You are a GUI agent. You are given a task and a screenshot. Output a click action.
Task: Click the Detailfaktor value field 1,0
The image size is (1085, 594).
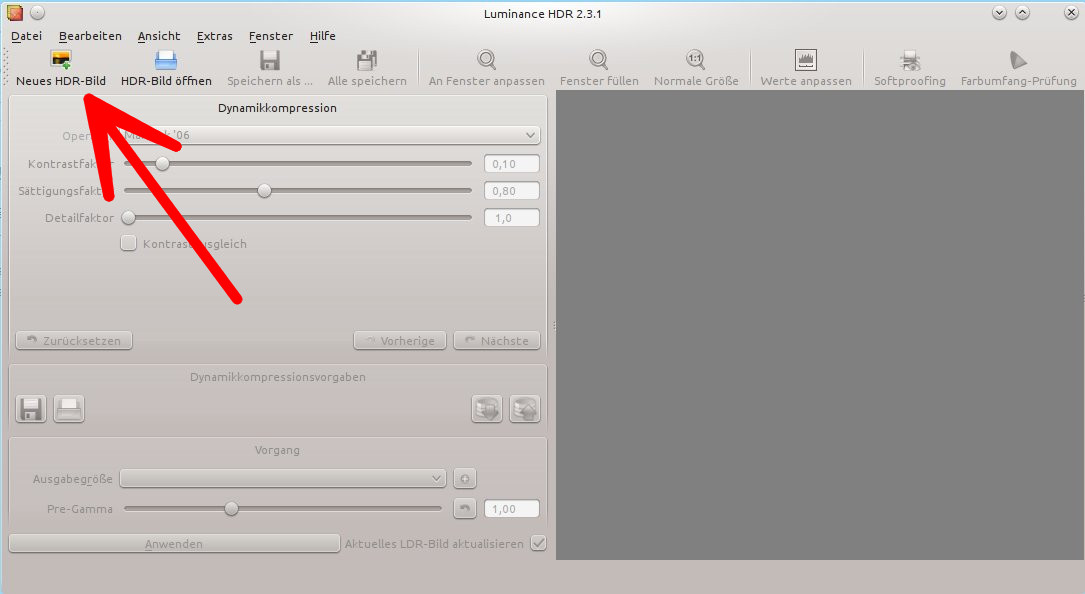[x=512, y=218]
